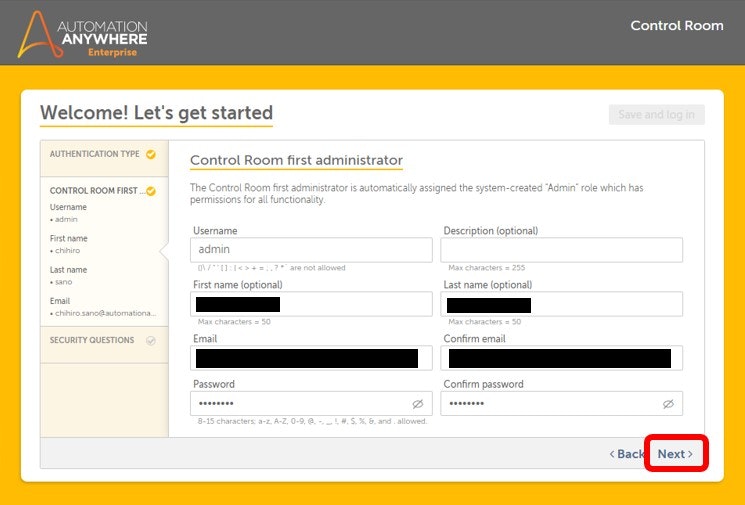745x505 pixels.
Task: Click the Control Room header text
Action: click(677, 26)
